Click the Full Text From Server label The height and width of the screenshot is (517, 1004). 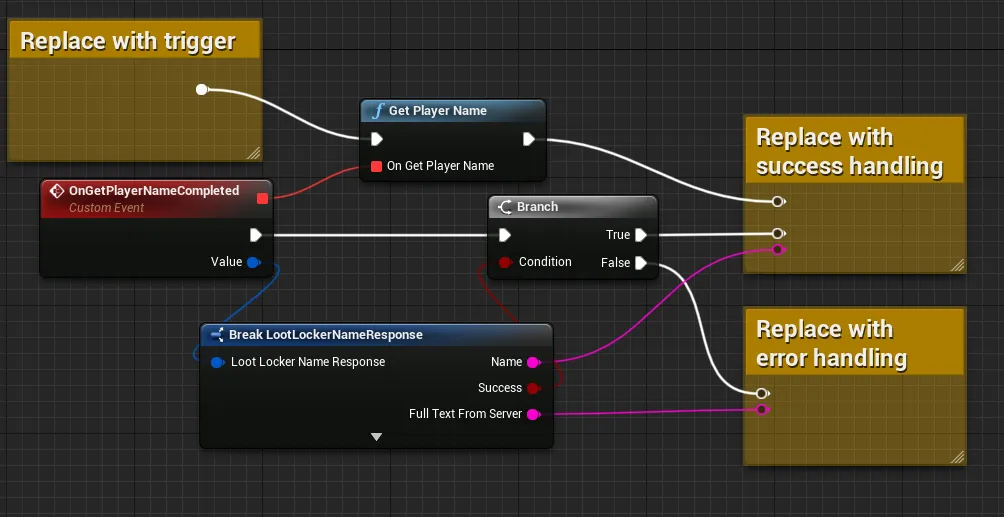point(466,414)
